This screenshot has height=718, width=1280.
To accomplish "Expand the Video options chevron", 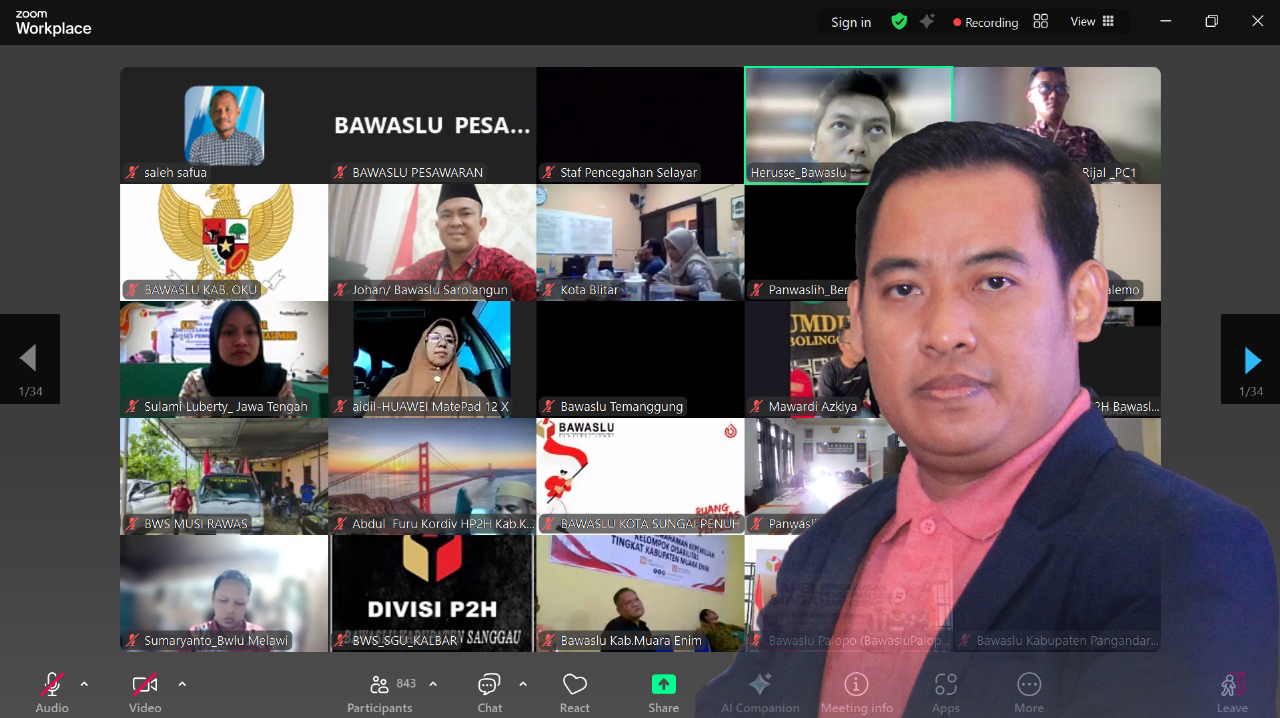I will [x=181, y=686].
